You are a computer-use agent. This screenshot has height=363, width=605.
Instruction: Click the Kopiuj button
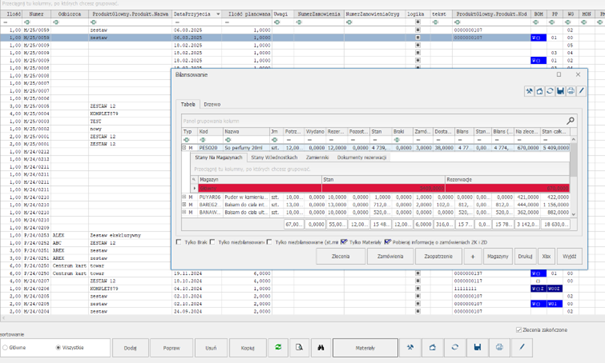pyautogui.click(x=248, y=348)
